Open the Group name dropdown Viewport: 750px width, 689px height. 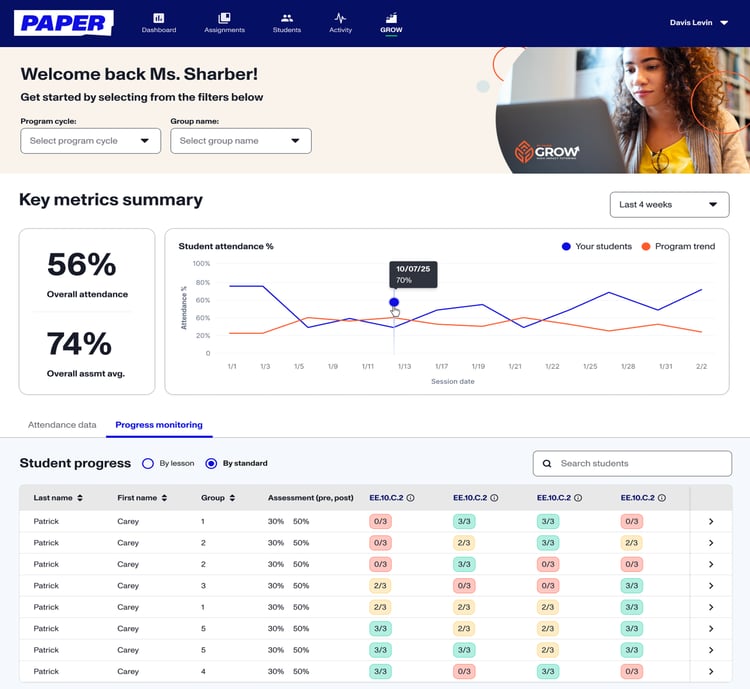240,141
